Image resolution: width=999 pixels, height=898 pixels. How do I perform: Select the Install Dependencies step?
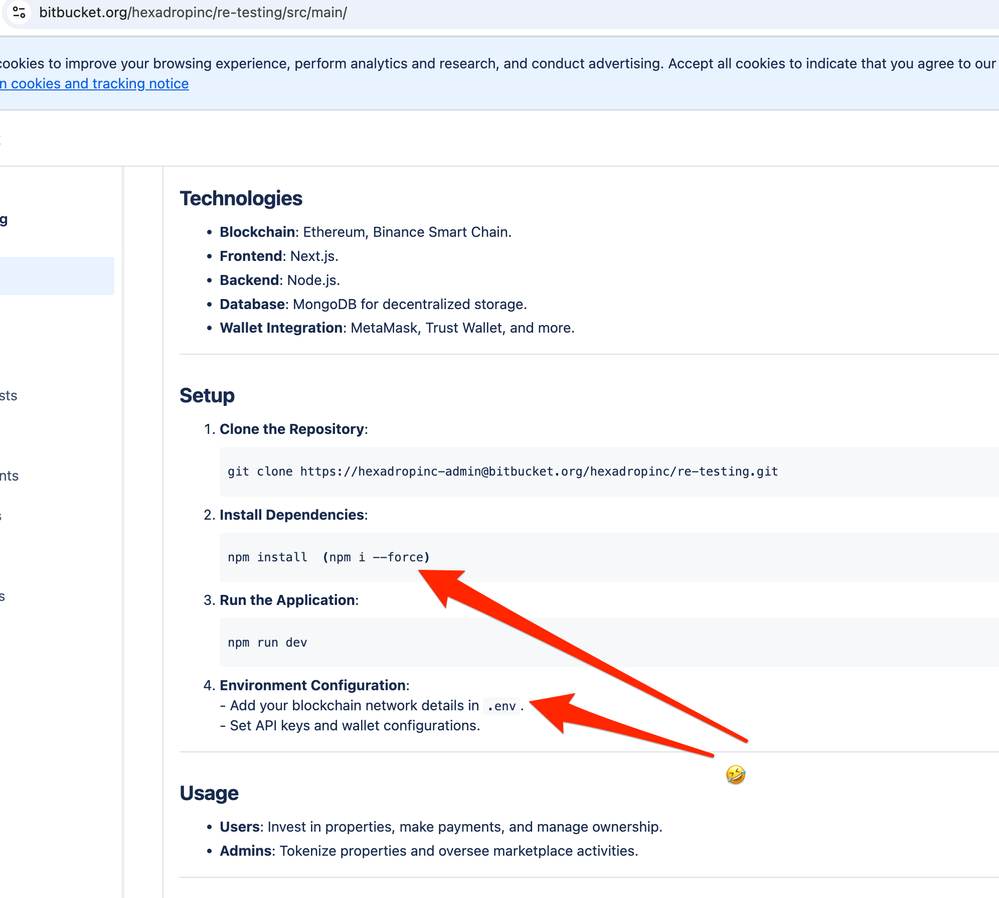point(294,515)
